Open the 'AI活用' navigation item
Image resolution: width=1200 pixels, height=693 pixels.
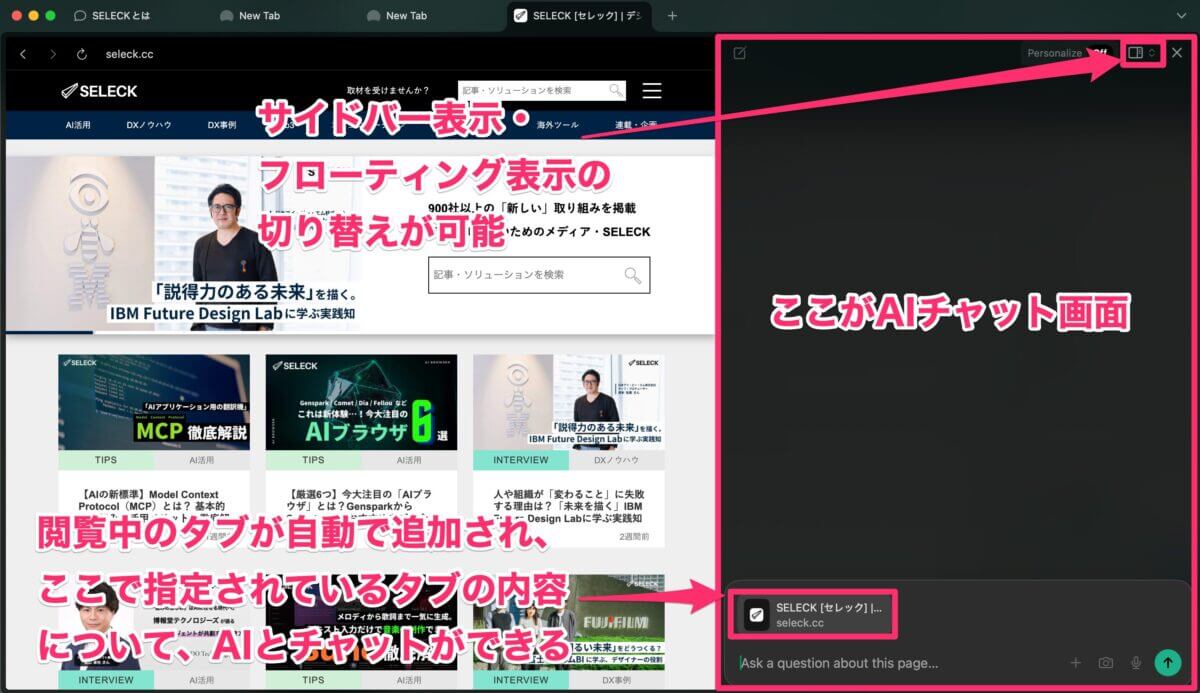(78, 125)
